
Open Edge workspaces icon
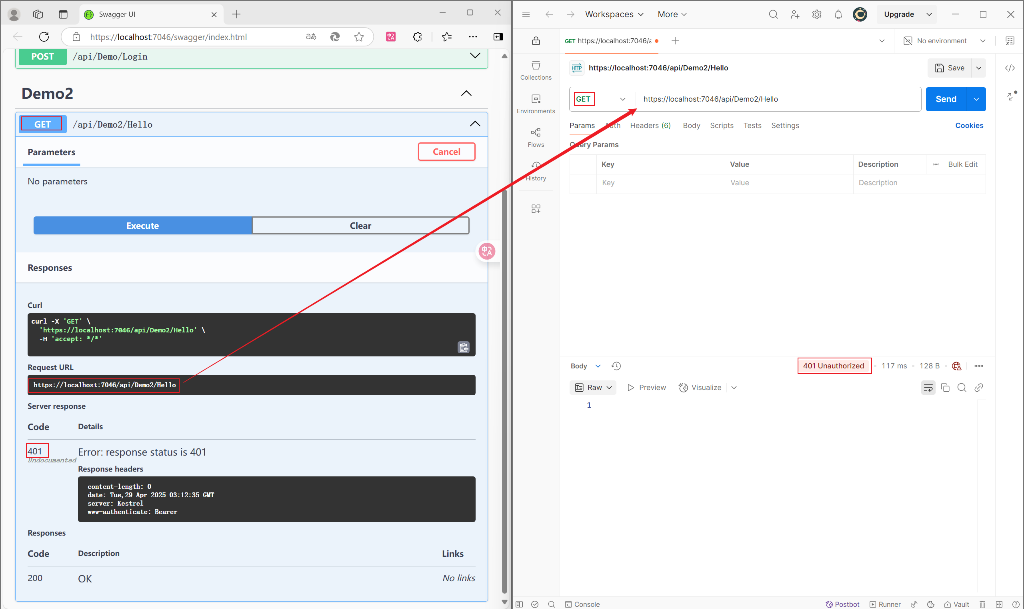click(38, 14)
